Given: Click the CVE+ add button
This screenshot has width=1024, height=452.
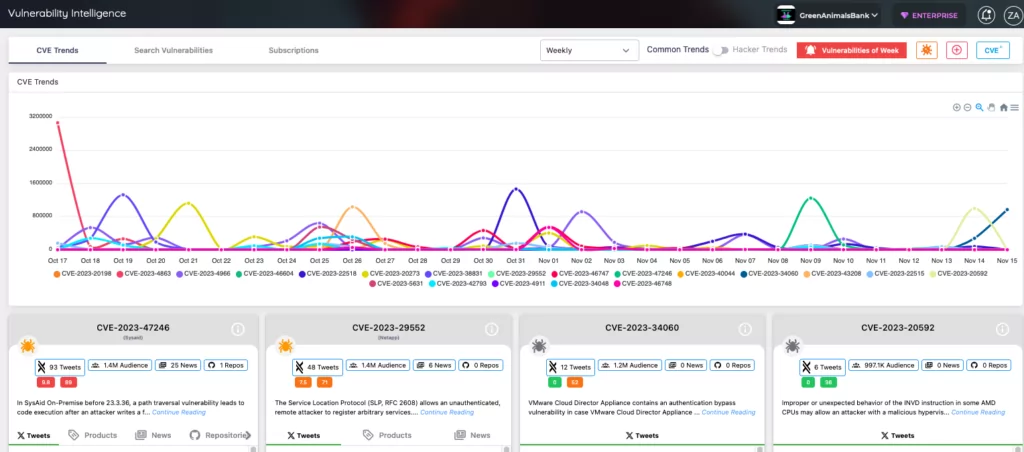Looking at the screenshot, I should [993, 50].
